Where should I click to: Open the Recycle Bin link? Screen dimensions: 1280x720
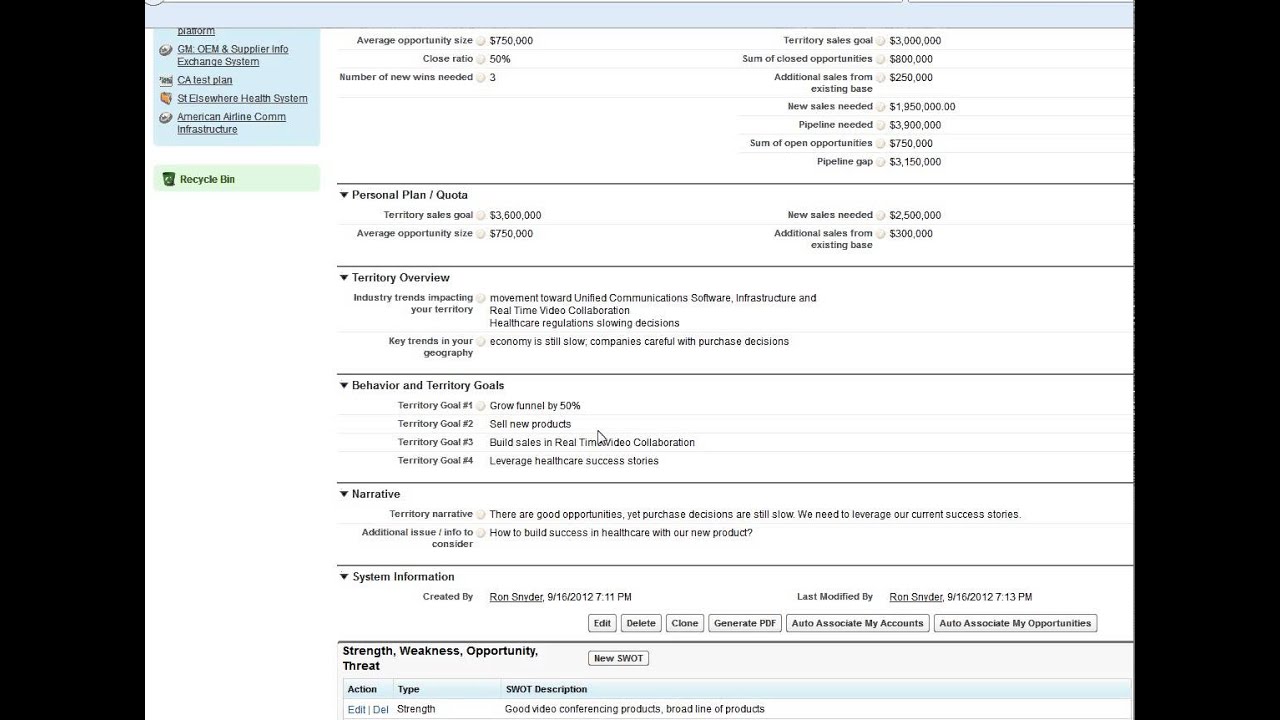tap(207, 179)
